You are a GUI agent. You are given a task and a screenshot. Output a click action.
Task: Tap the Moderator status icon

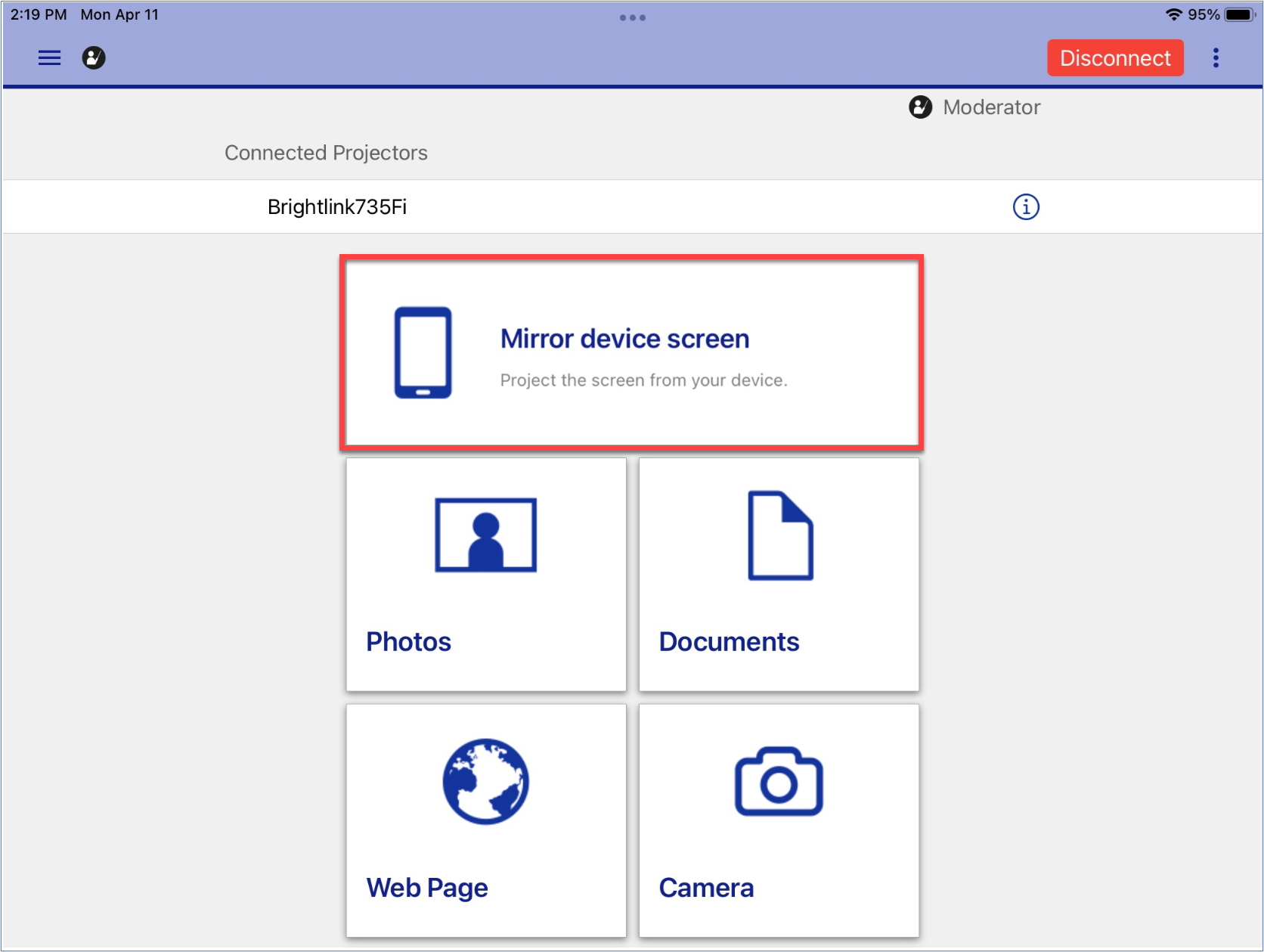point(920,107)
